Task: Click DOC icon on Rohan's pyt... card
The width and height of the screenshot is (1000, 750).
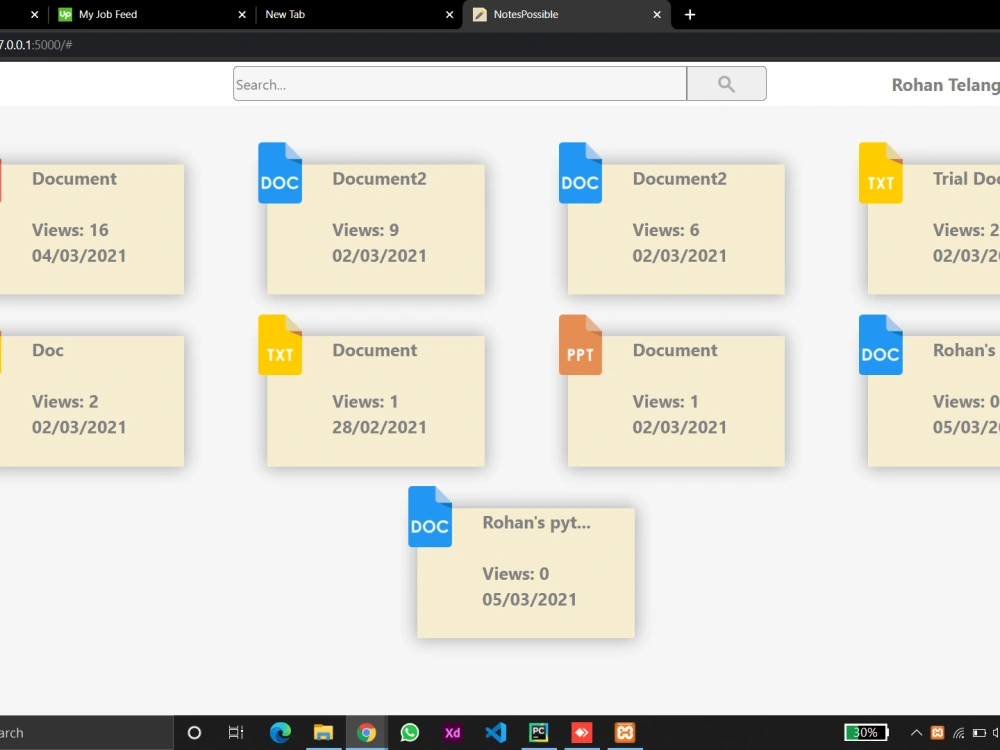Action: (430, 517)
